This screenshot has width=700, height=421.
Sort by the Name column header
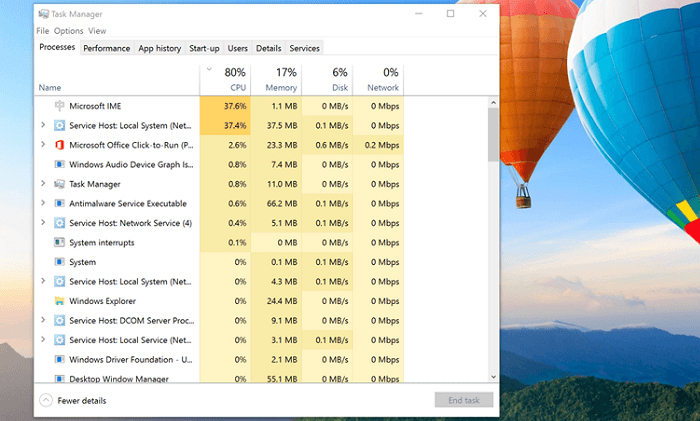pyautogui.click(x=117, y=79)
